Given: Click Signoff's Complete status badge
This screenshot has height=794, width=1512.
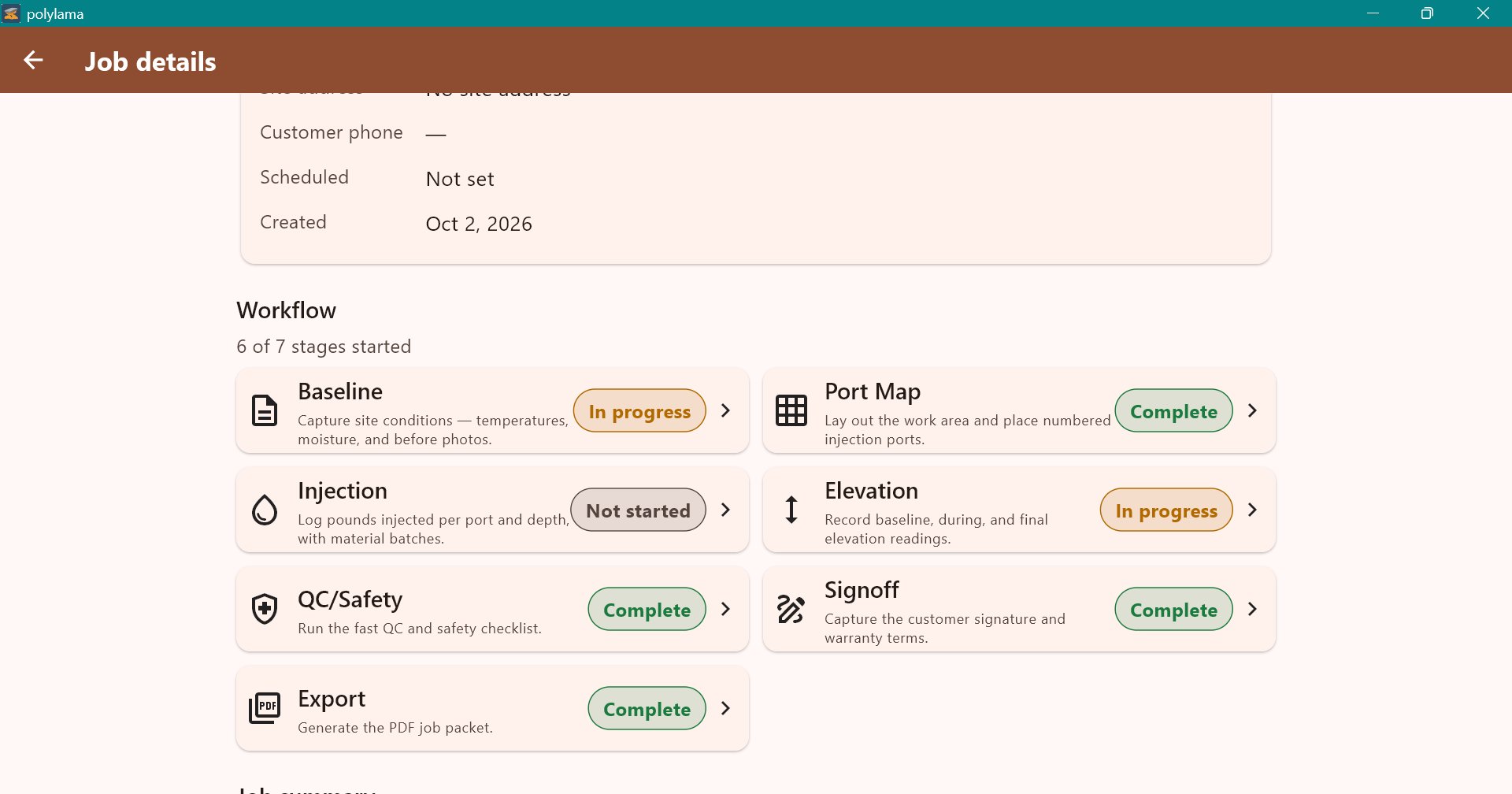Looking at the screenshot, I should [1173, 609].
